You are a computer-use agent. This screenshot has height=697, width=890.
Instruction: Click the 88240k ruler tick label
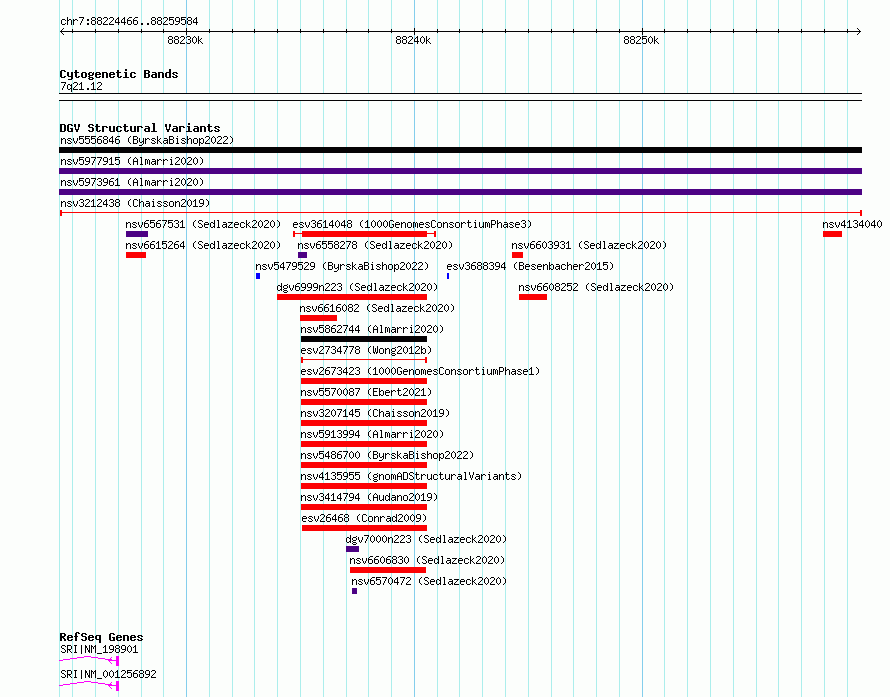413,40
